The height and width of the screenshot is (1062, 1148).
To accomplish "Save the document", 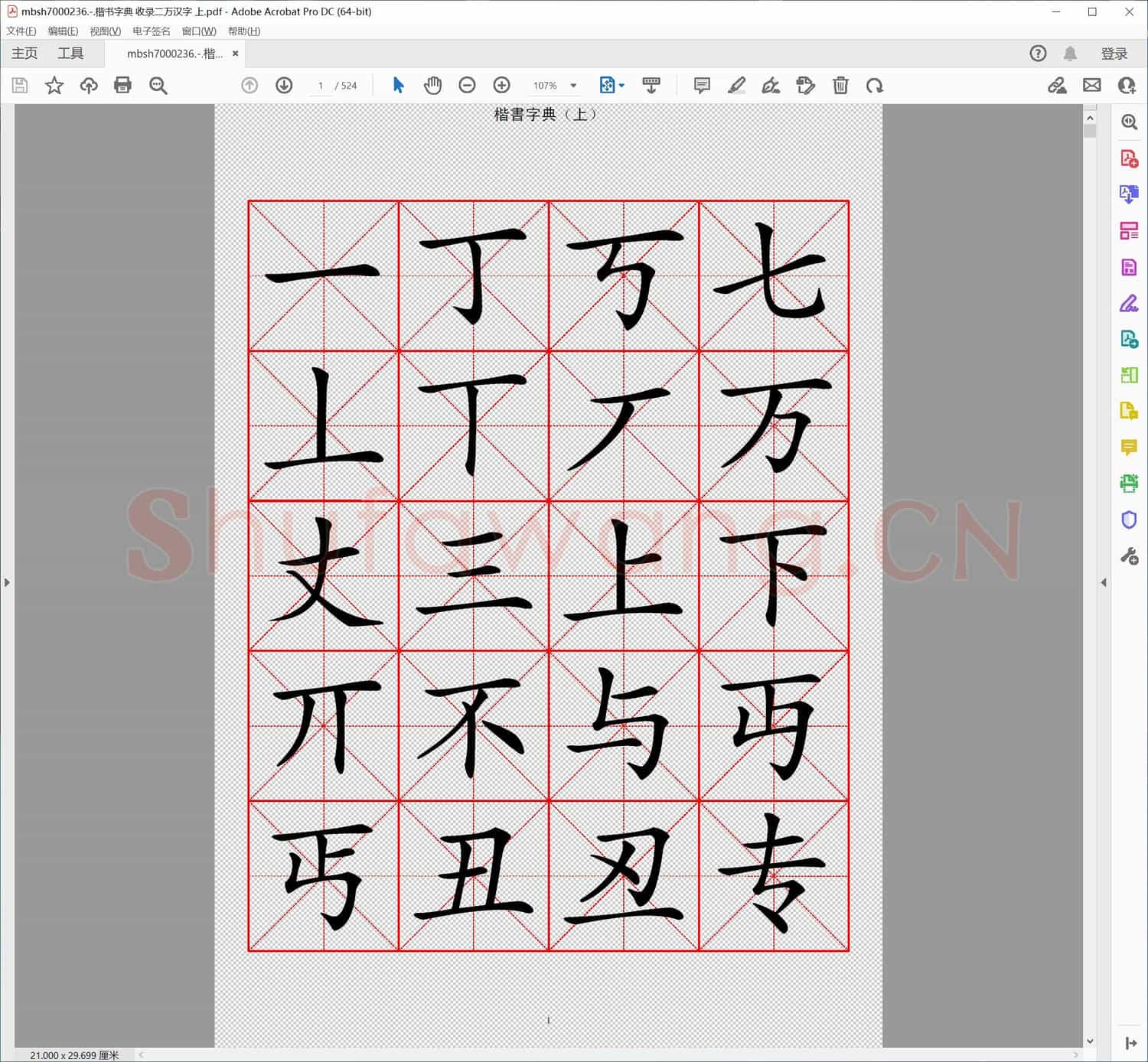I will [20, 85].
